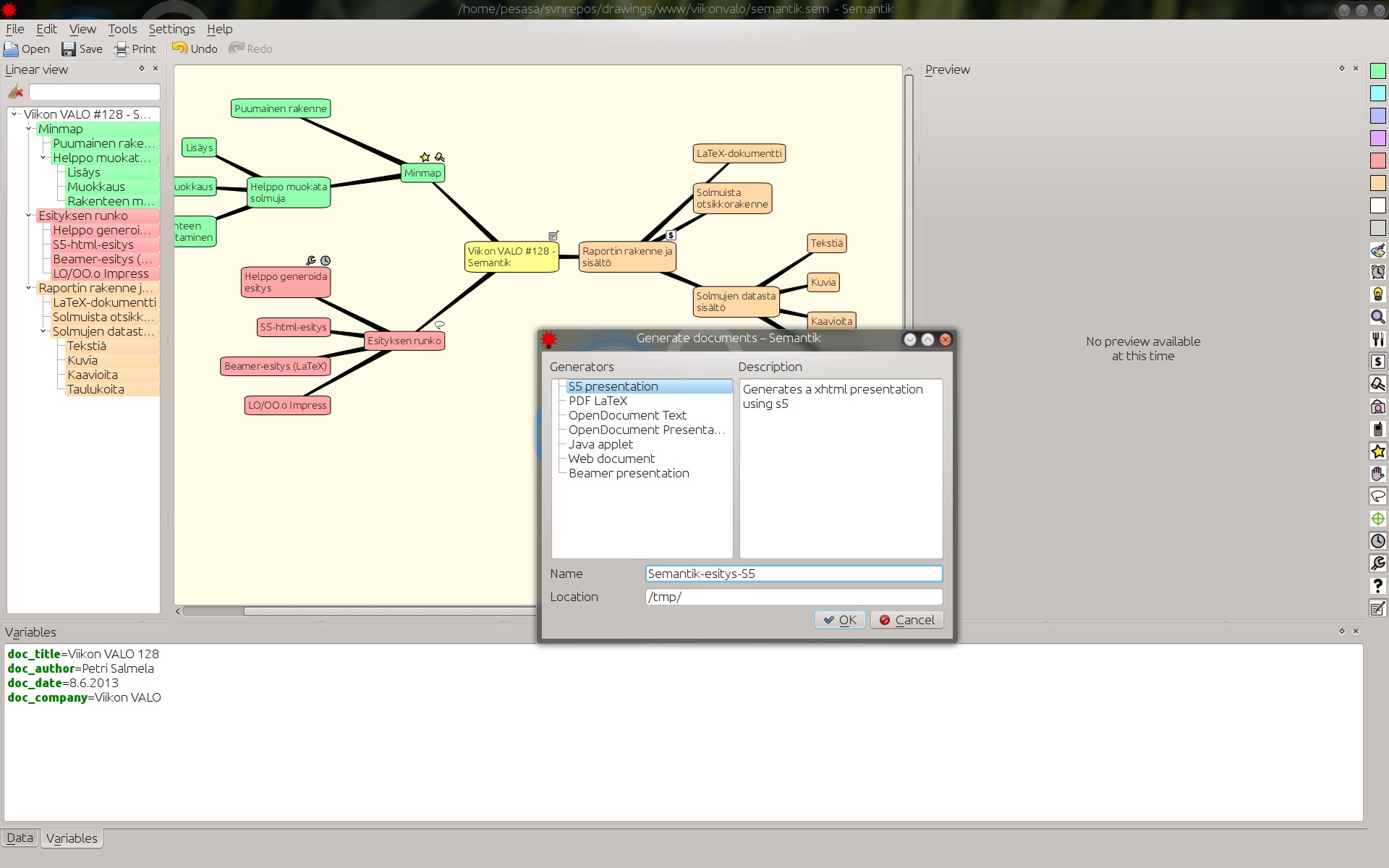
Task: Open the Tools menu
Action: 122,29
